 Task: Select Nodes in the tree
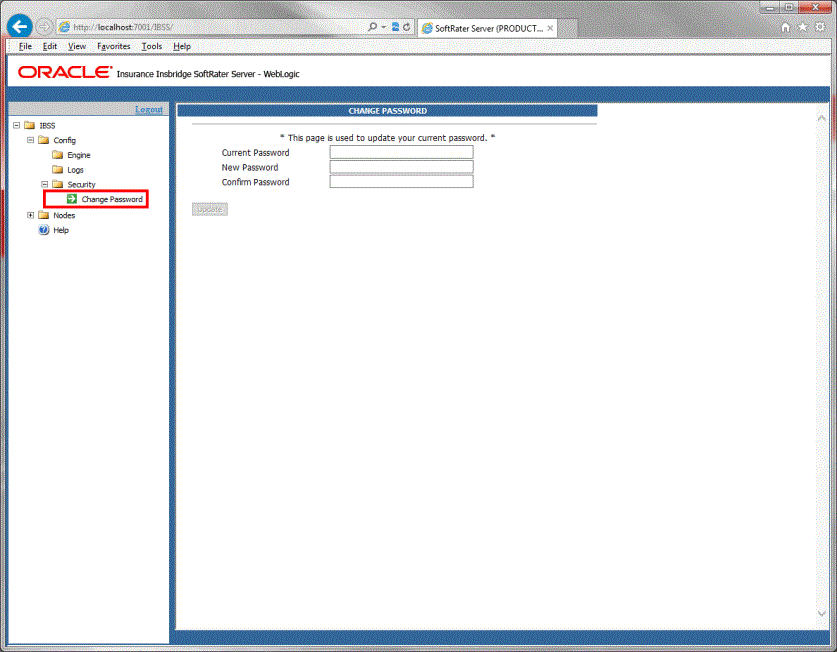64,215
